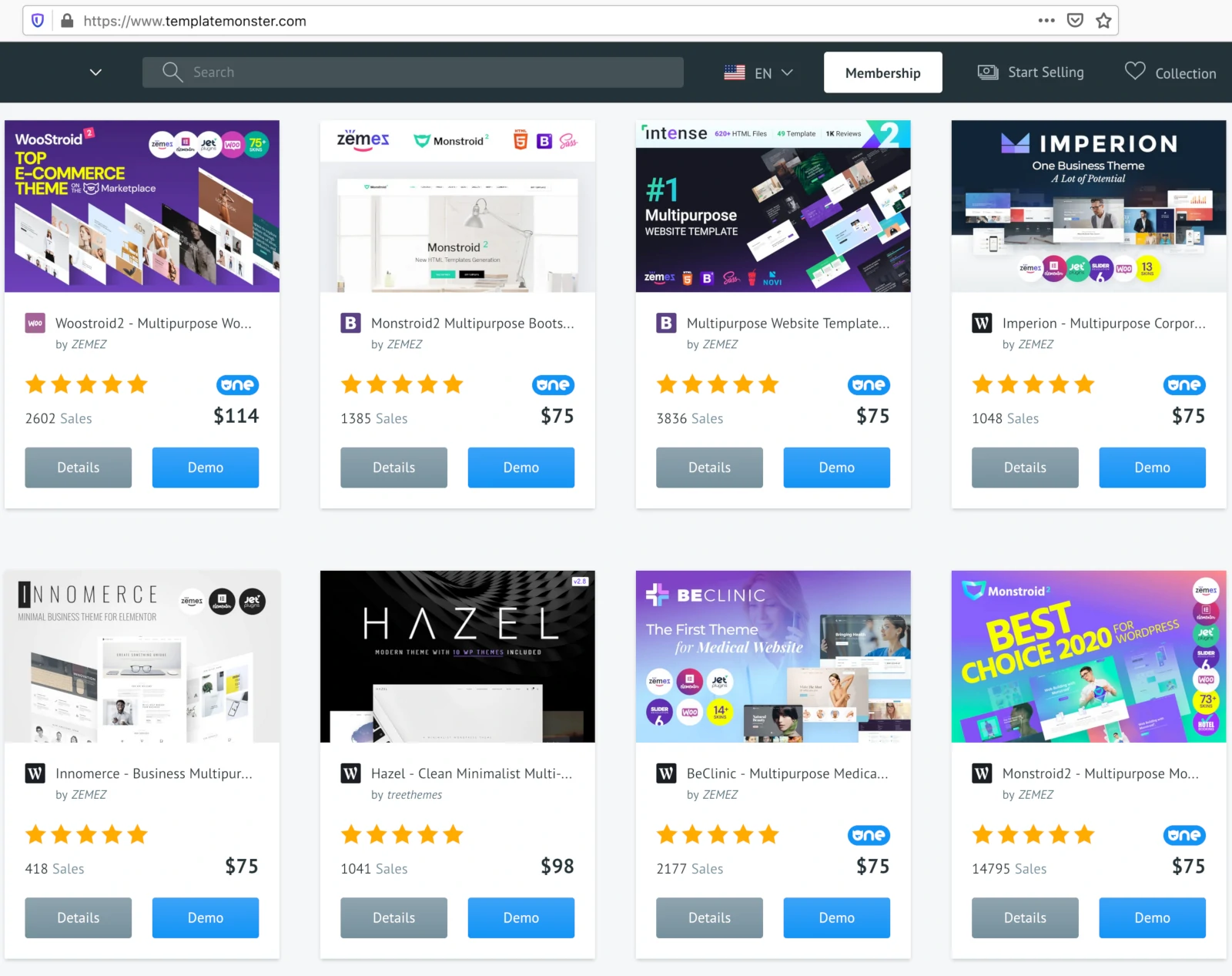Click the treethemes author link

pos(414,795)
